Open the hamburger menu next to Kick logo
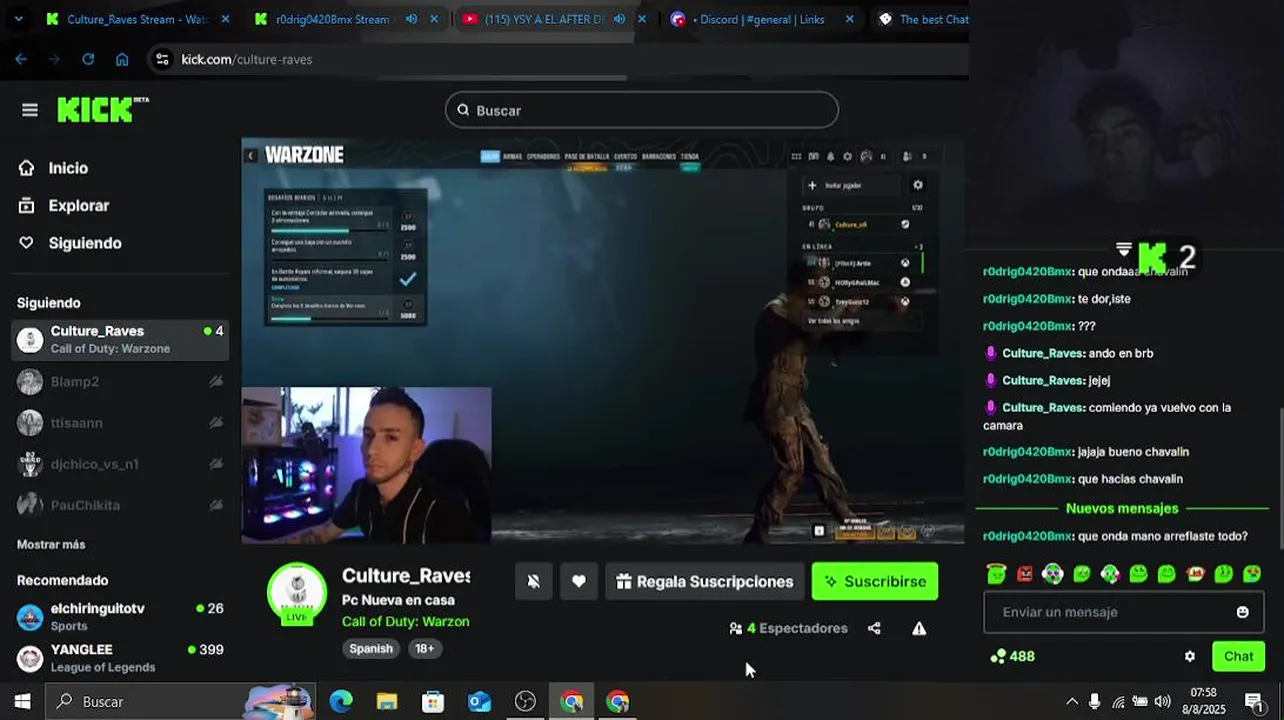Viewport: 1284px width, 720px height. [30, 110]
